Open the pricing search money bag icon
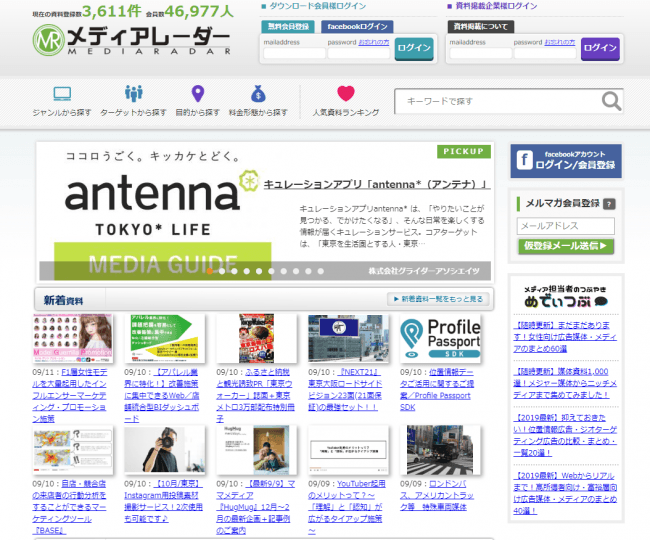Viewport: 650px width, 540px height. tap(258, 94)
